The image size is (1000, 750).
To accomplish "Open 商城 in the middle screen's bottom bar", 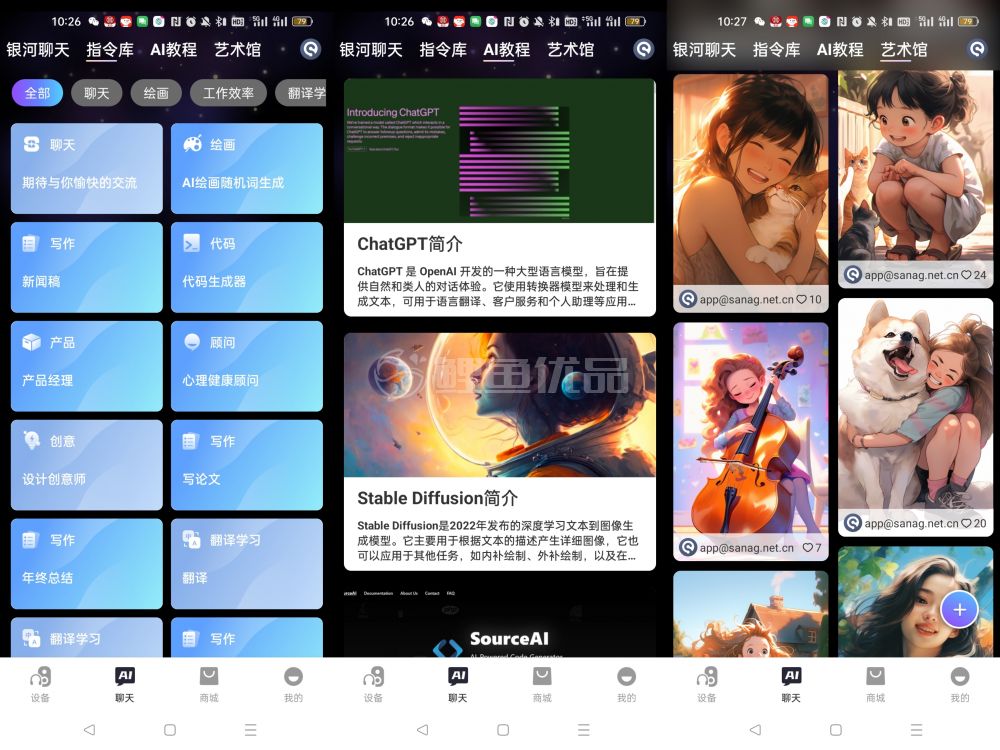I will [542, 684].
